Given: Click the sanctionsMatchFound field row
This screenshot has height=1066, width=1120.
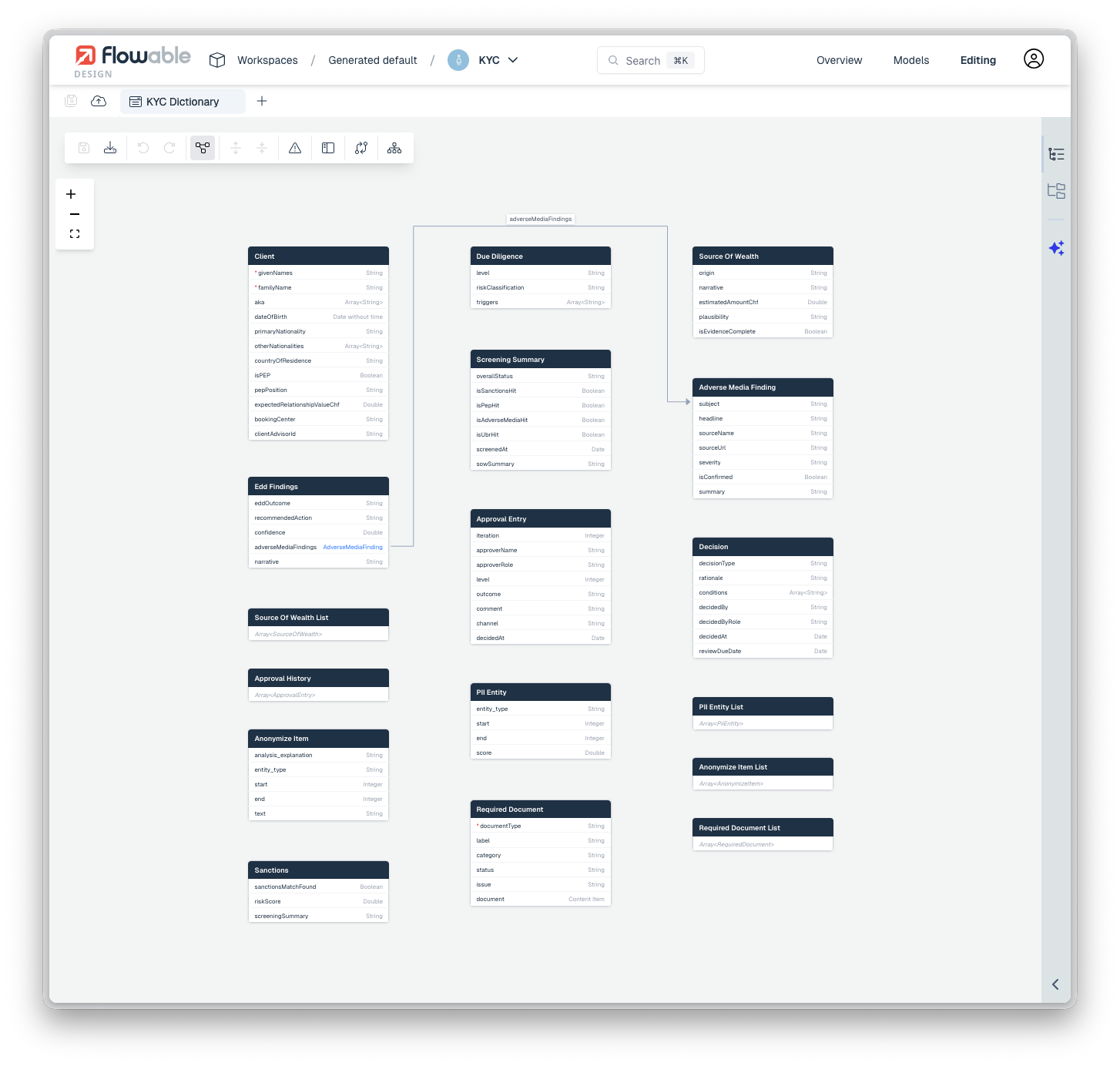Looking at the screenshot, I should [318, 887].
